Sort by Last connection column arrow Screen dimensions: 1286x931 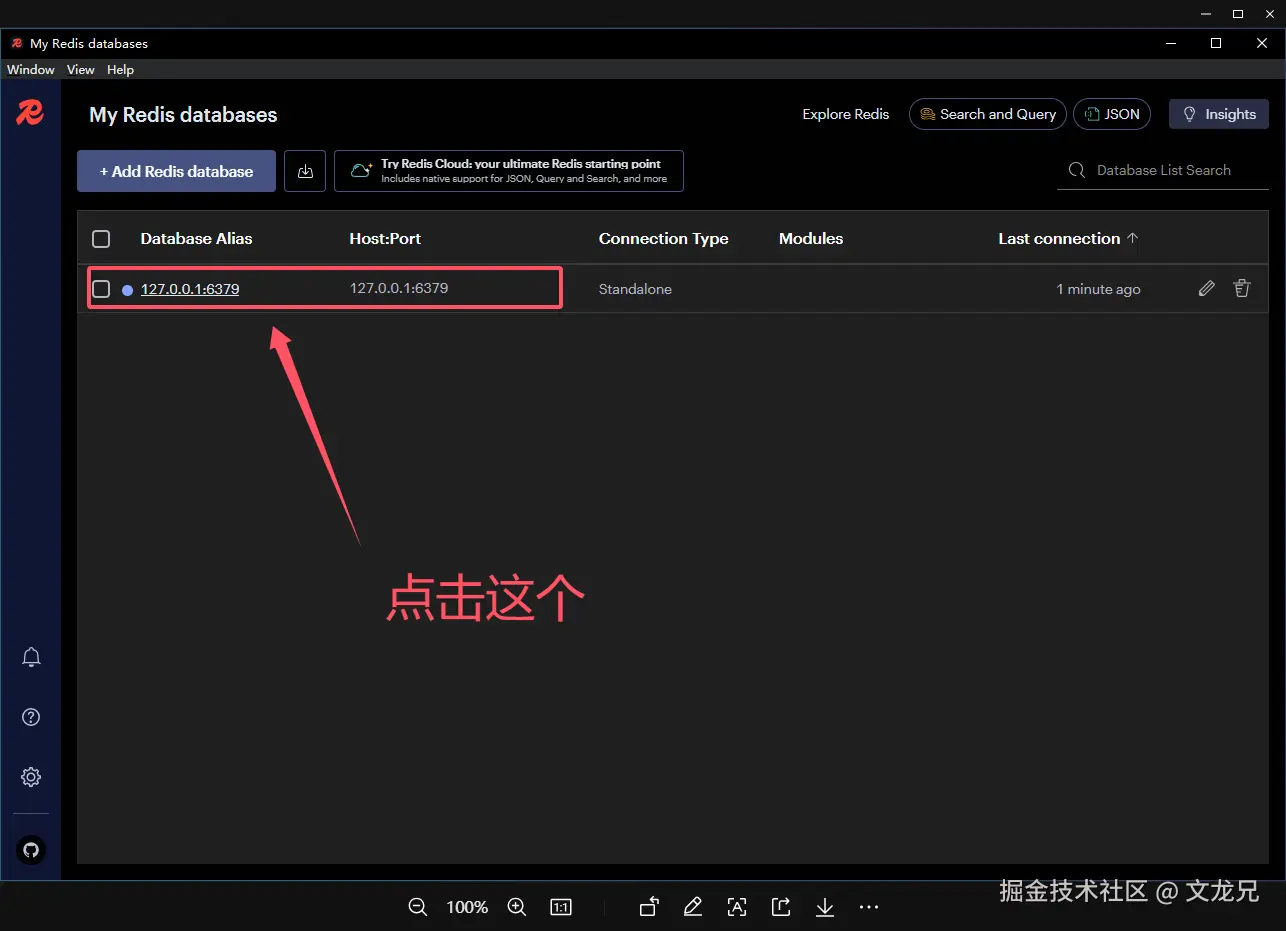(x=1133, y=238)
